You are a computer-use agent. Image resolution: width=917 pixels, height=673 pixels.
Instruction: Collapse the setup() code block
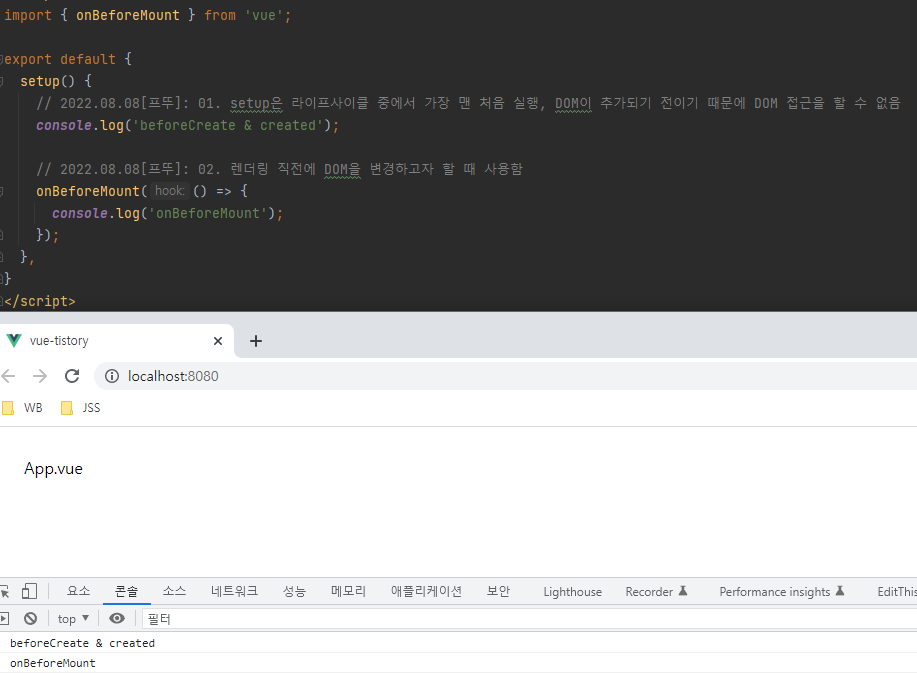pyautogui.click(x=2, y=81)
